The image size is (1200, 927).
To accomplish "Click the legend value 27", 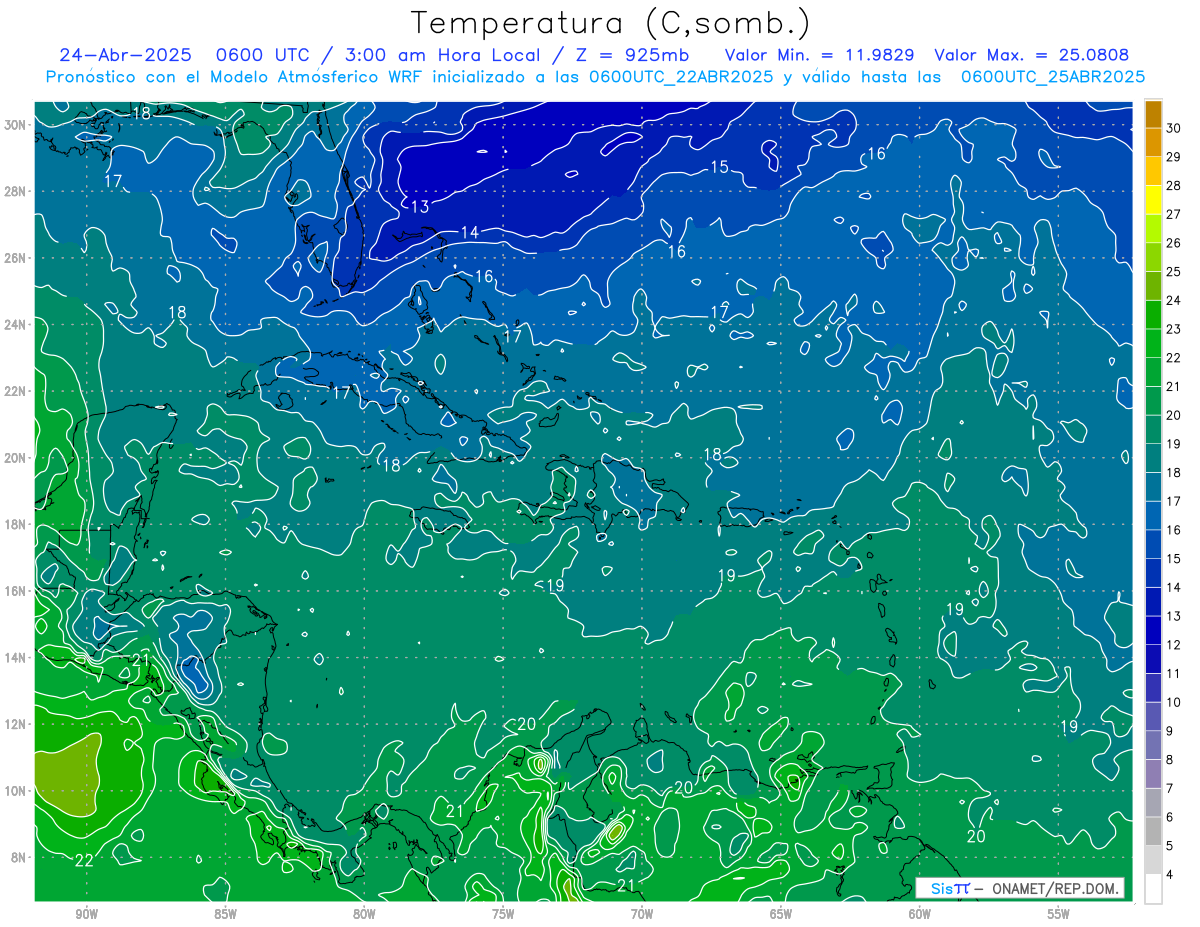I will tap(1174, 214).
